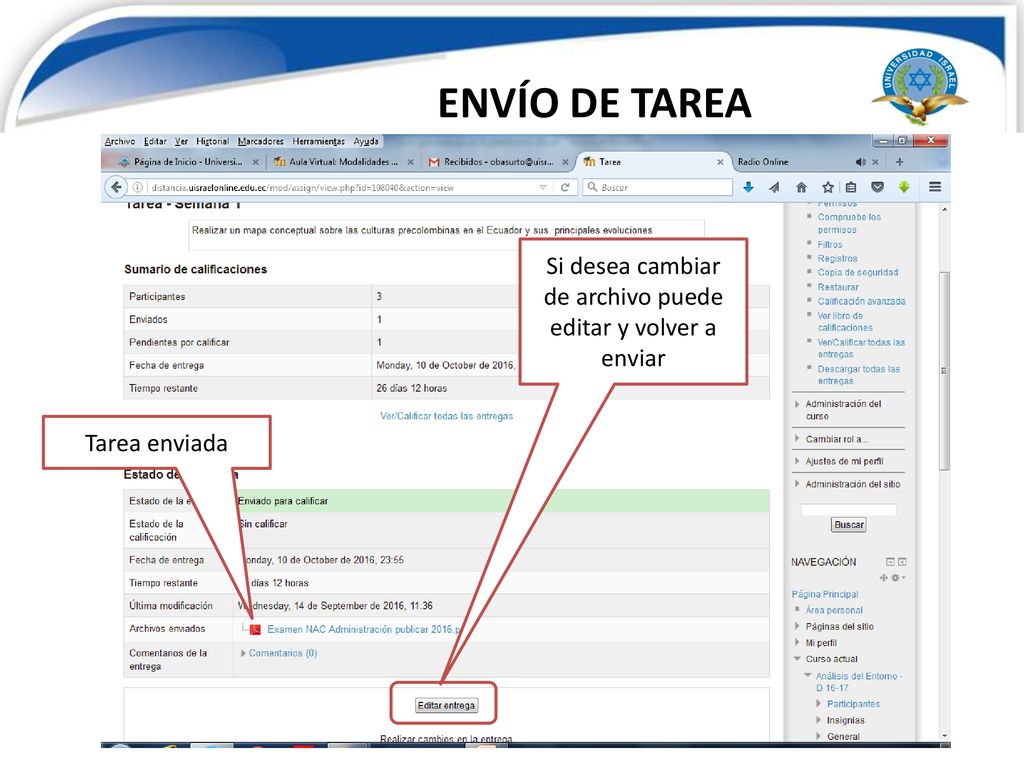Expand Comentarios (0) disclosure triangle

click(x=244, y=653)
